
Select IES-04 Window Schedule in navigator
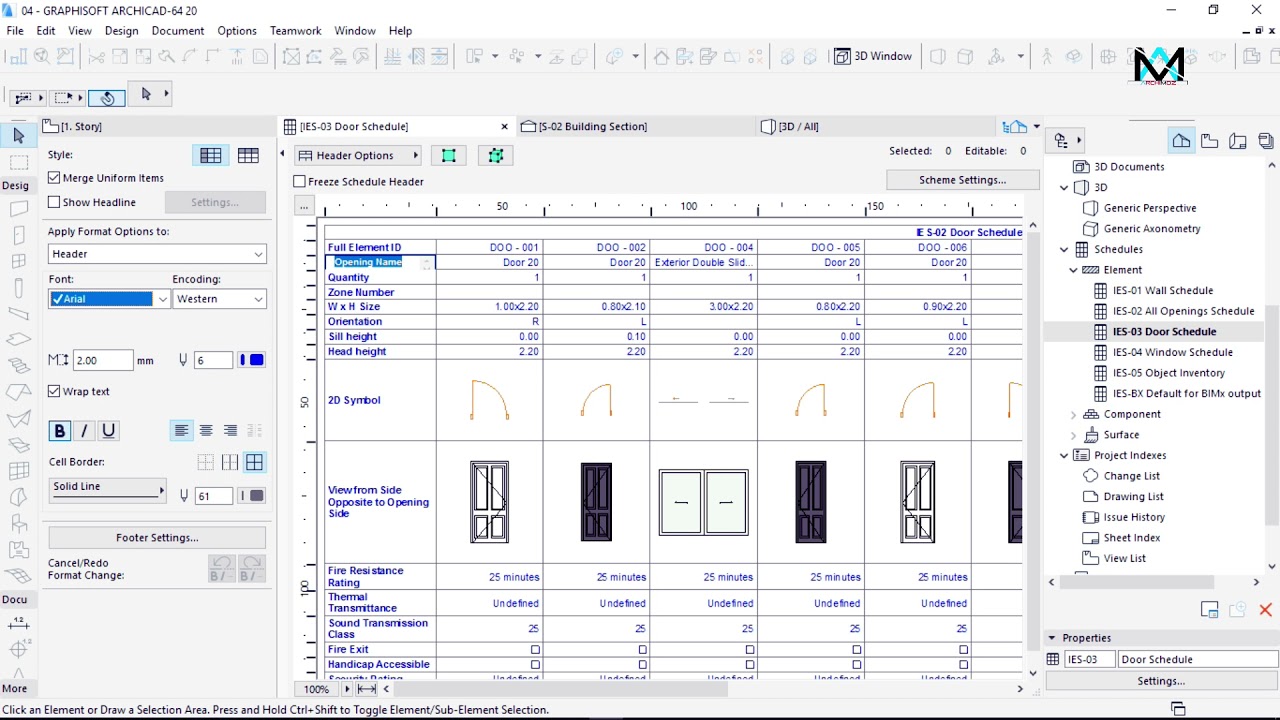(x=1172, y=352)
